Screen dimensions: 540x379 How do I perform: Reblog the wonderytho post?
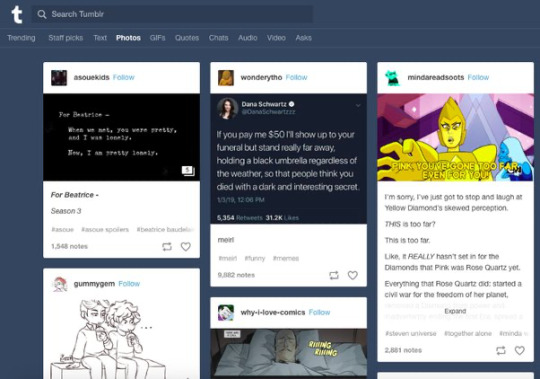(334, 275)
